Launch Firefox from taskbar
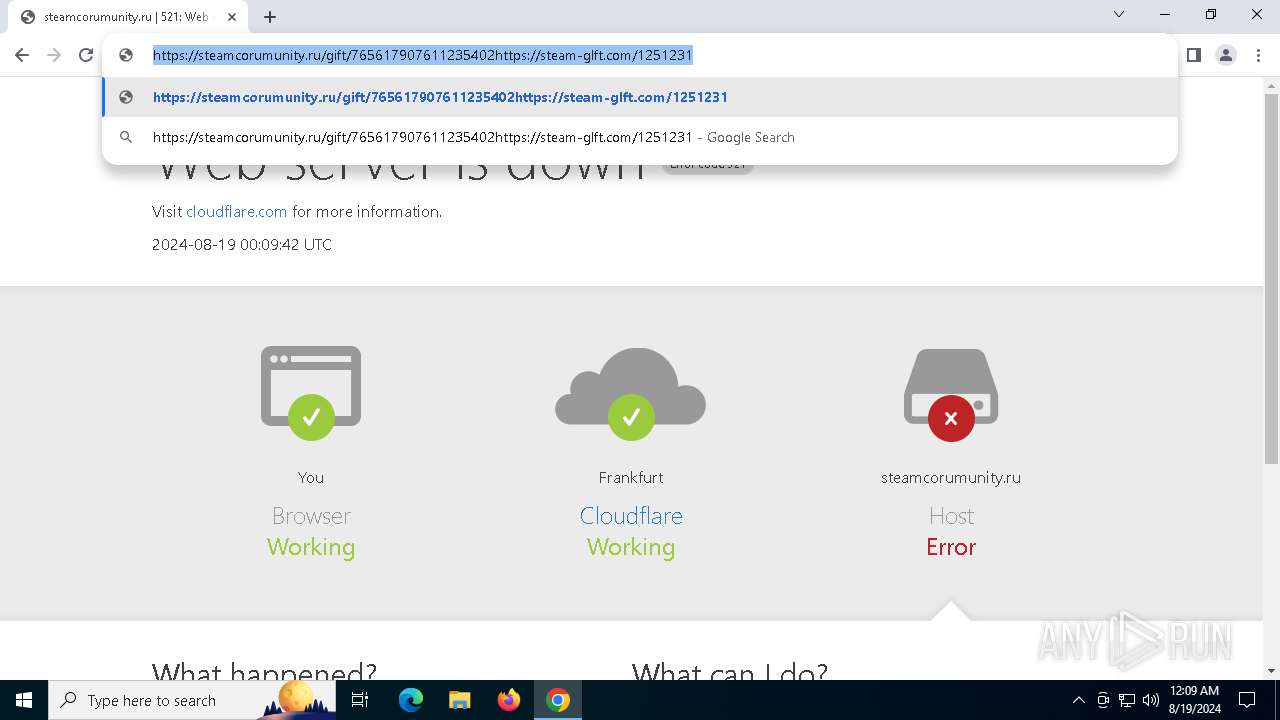Screen dimensions: 1280x720 509,700
